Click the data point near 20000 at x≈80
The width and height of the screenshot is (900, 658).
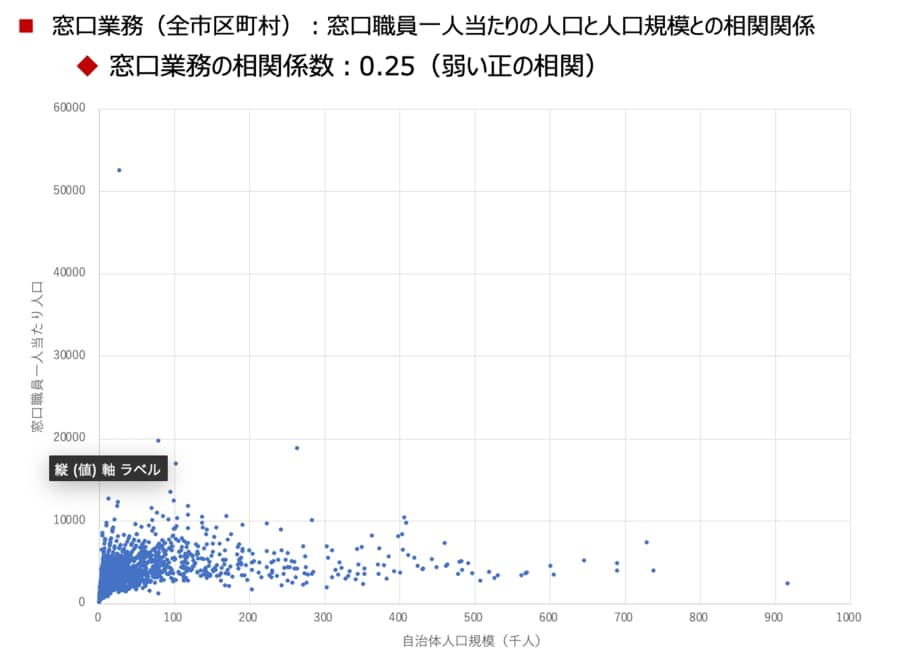pos(158,440)
